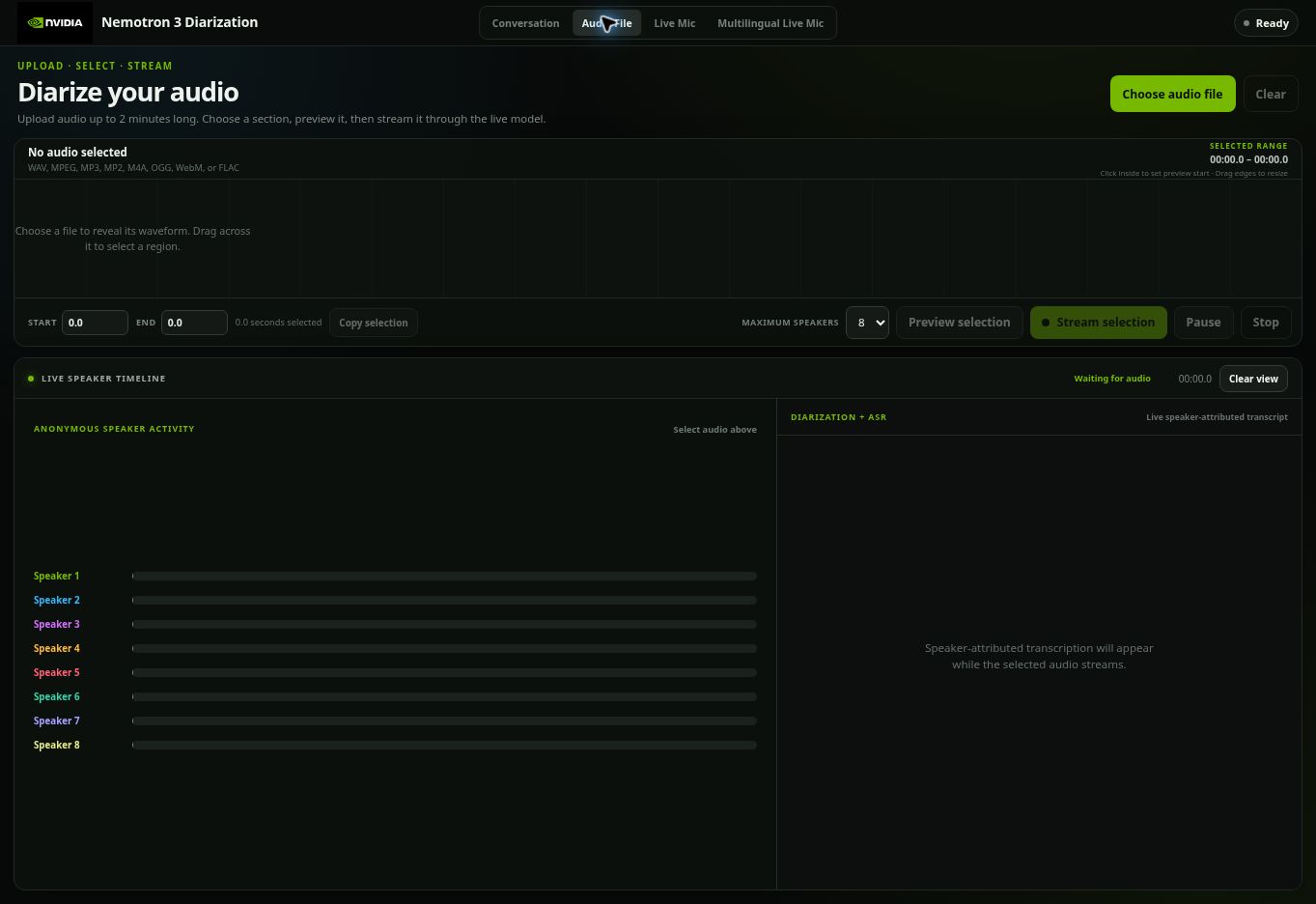The width and height of the screenshot is (1316, 904).
Task: Click the empty waveform area
Action: tap(658, 239)
